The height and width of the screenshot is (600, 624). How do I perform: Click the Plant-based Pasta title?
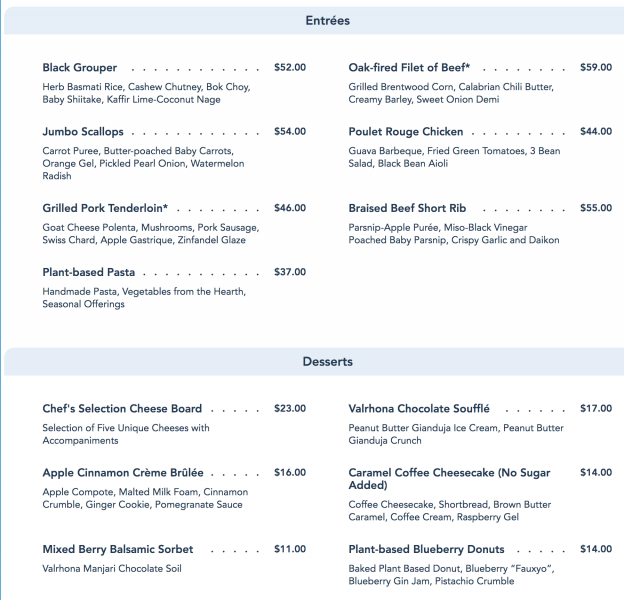pos(89,272)
